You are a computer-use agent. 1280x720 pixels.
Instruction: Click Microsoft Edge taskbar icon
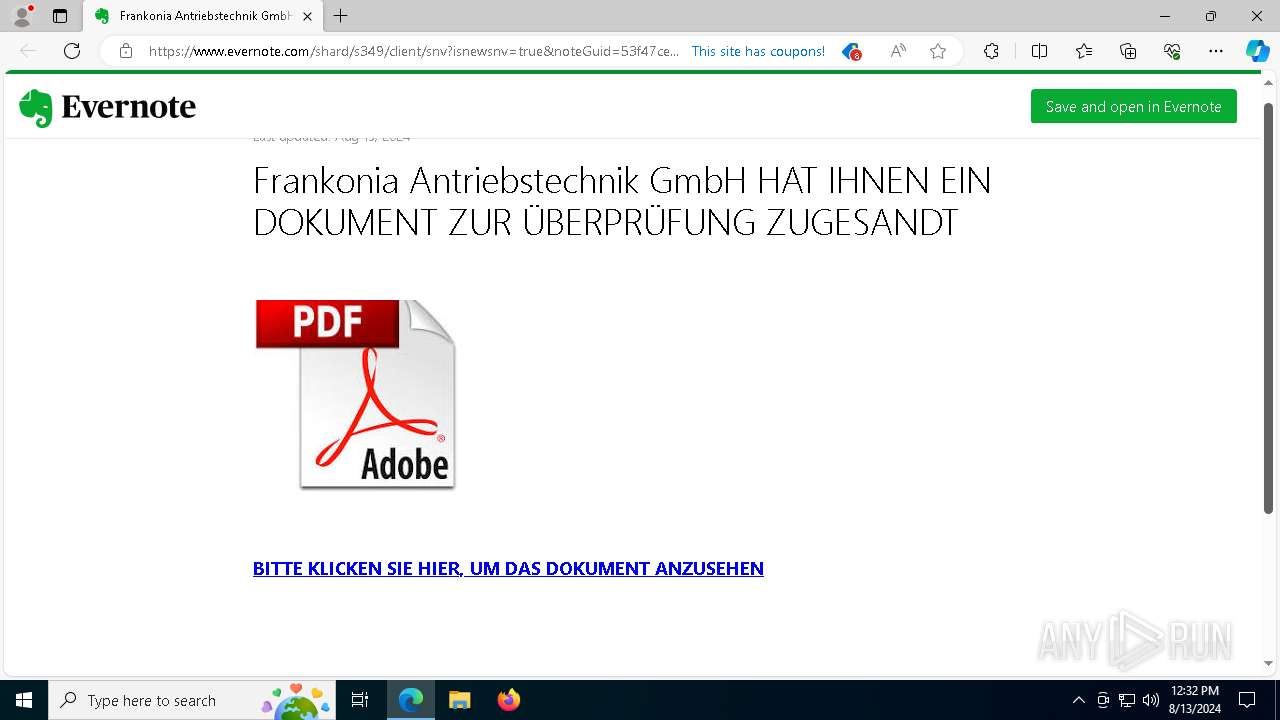tap(411, 700)
